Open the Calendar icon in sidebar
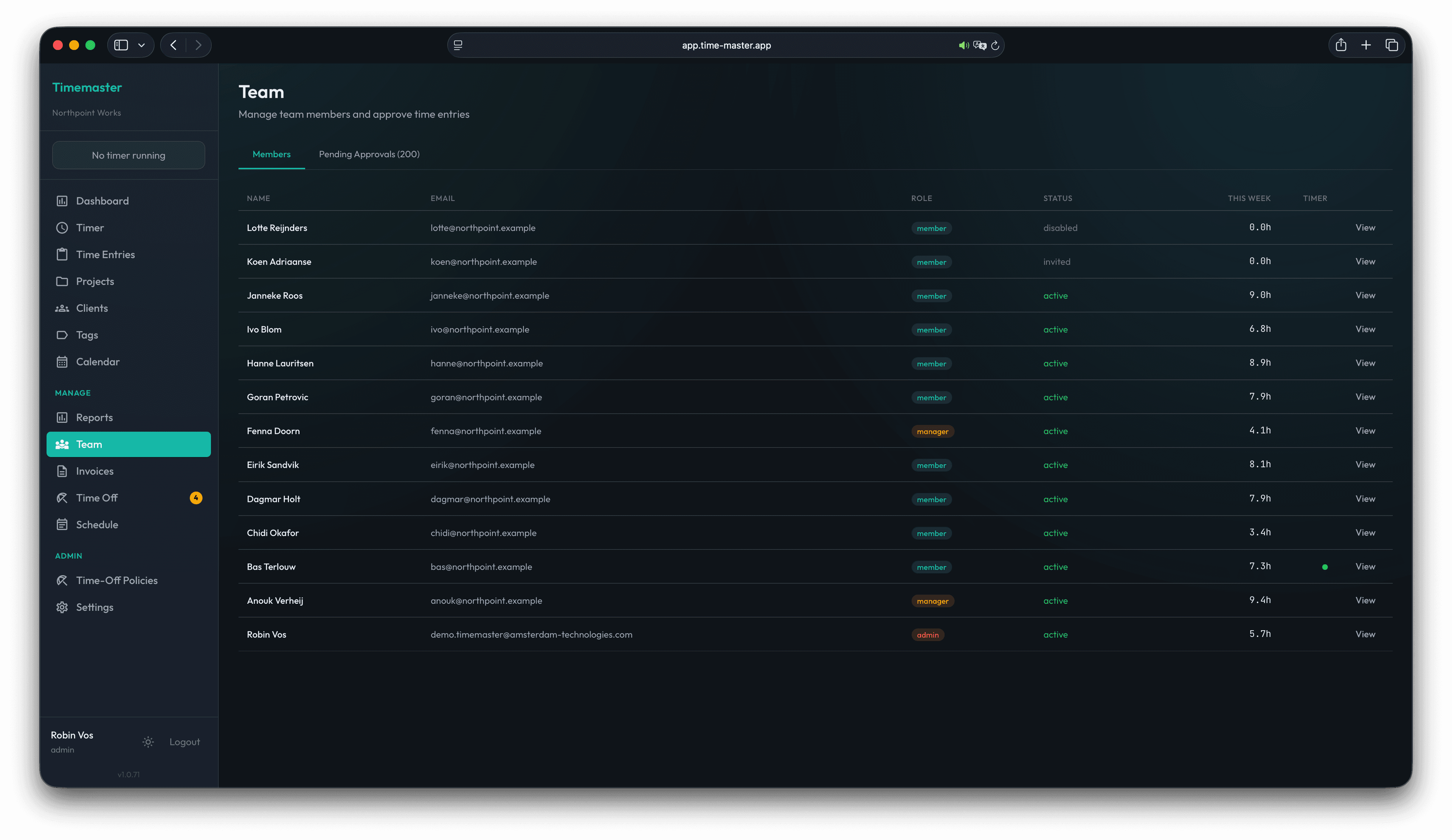Viewport: 1452px width, 840px height. pyautogui.click(x=62, y=362)
